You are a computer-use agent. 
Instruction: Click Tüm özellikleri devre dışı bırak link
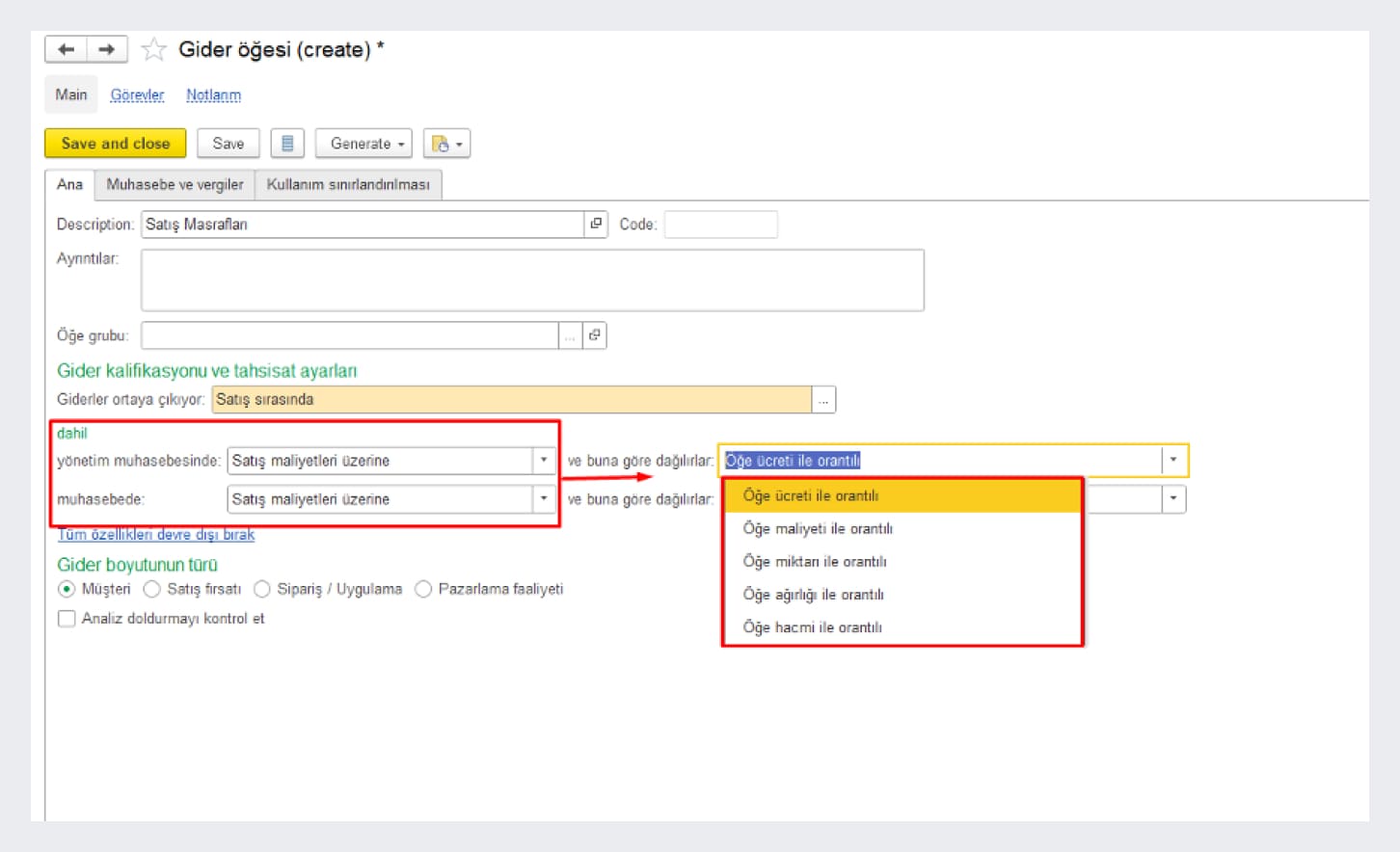(156, 535)
